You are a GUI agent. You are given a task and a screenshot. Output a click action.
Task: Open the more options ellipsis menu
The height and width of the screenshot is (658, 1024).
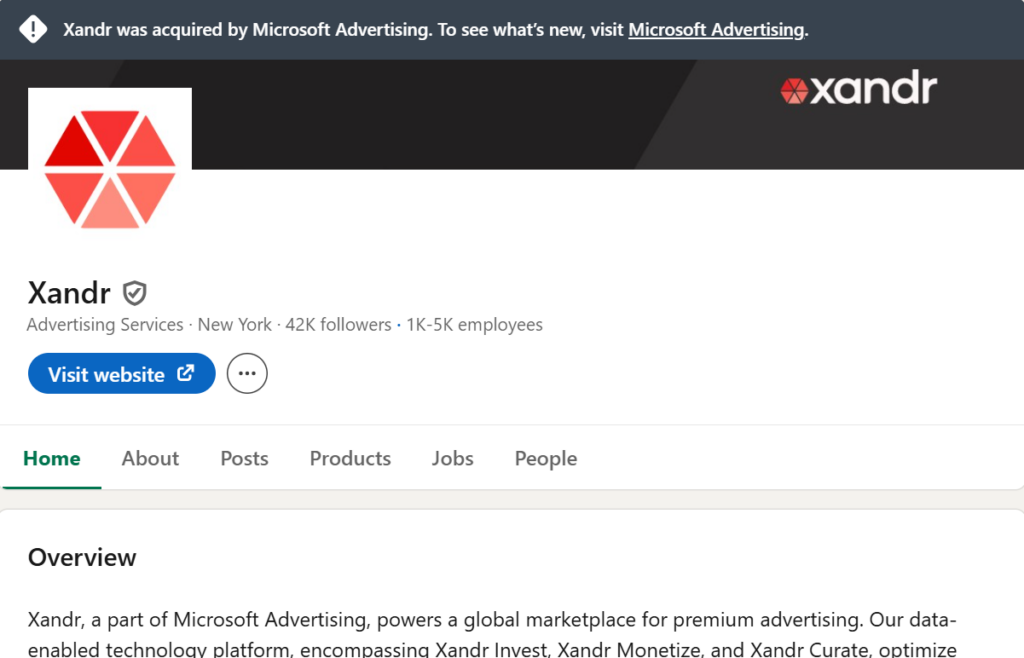tap(247, 374)
